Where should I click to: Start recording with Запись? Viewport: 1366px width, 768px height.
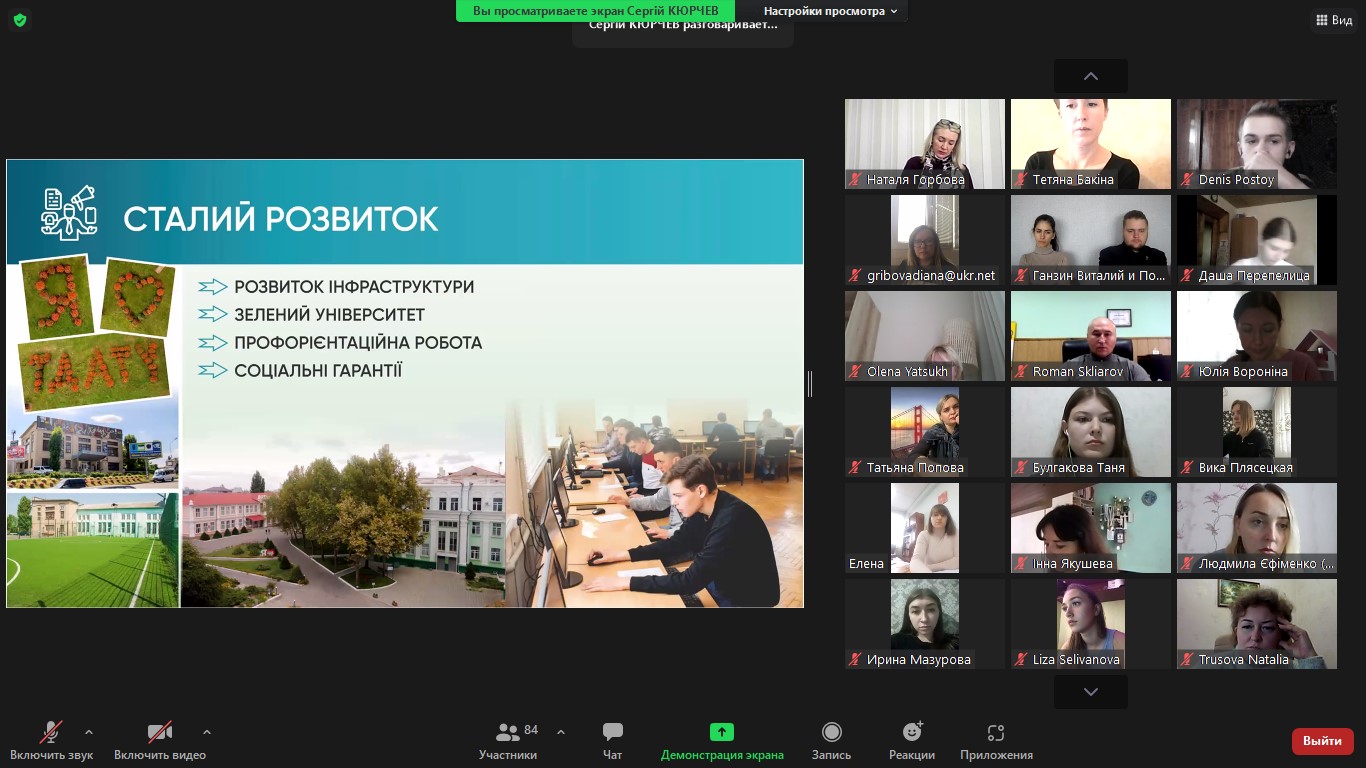coord(831,741)
